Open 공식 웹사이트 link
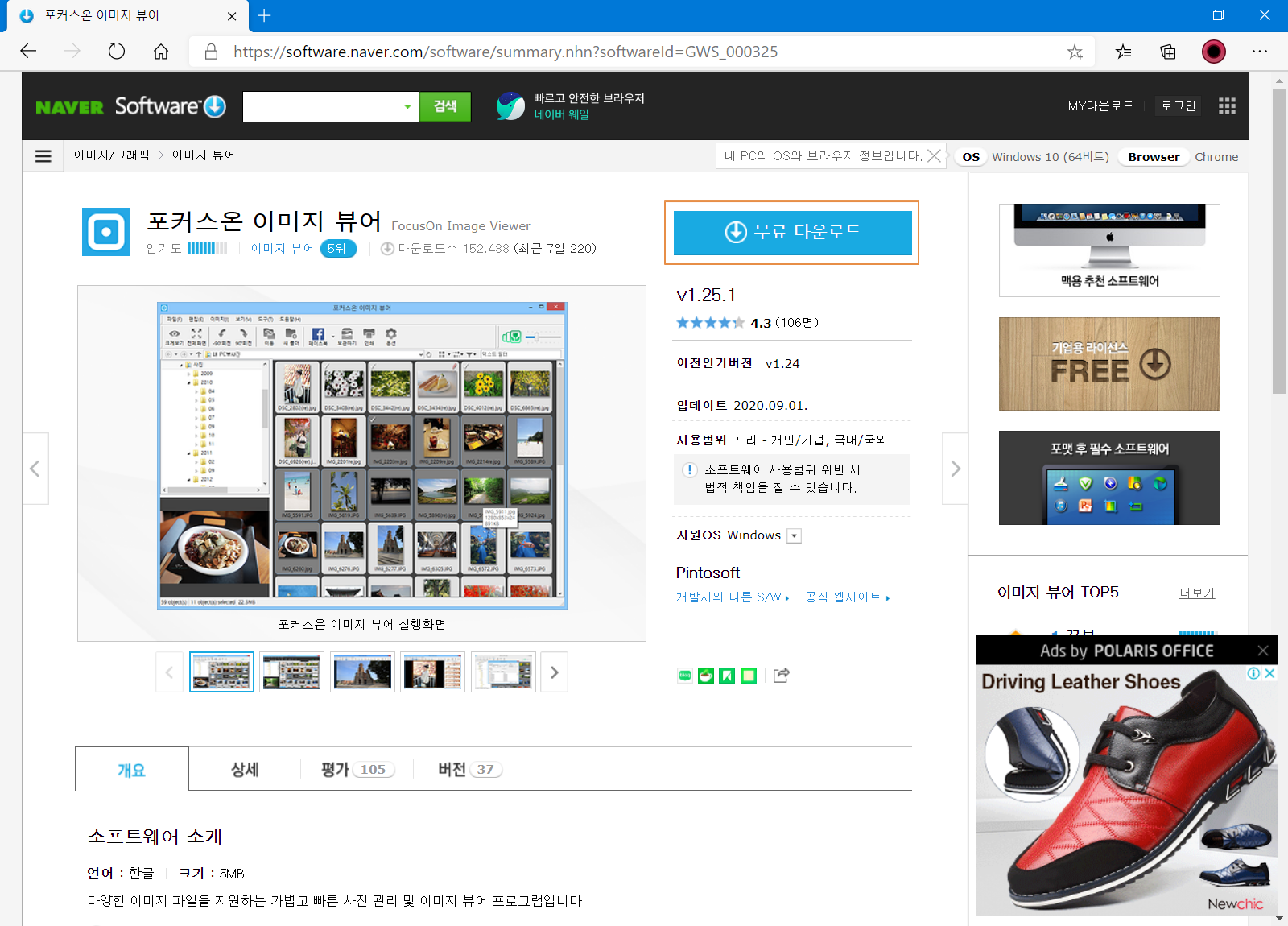This screenshot has height=926, width=1288. tap(847, 597)
